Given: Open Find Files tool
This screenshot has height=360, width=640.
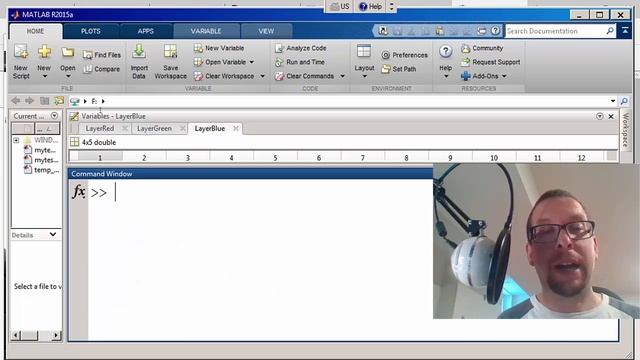Looking at the screenshot, I should pos(102,55).
